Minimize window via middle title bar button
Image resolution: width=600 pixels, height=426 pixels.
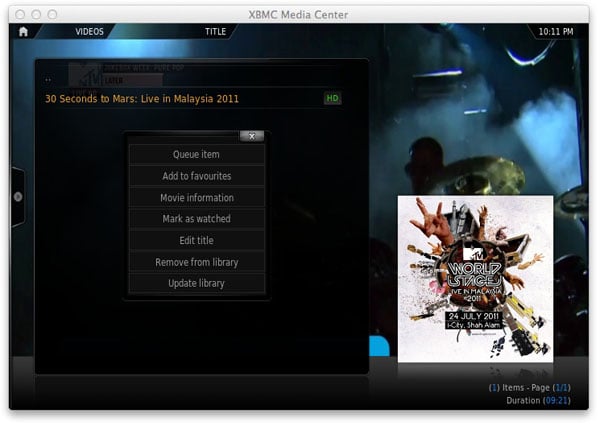point(36,15)
